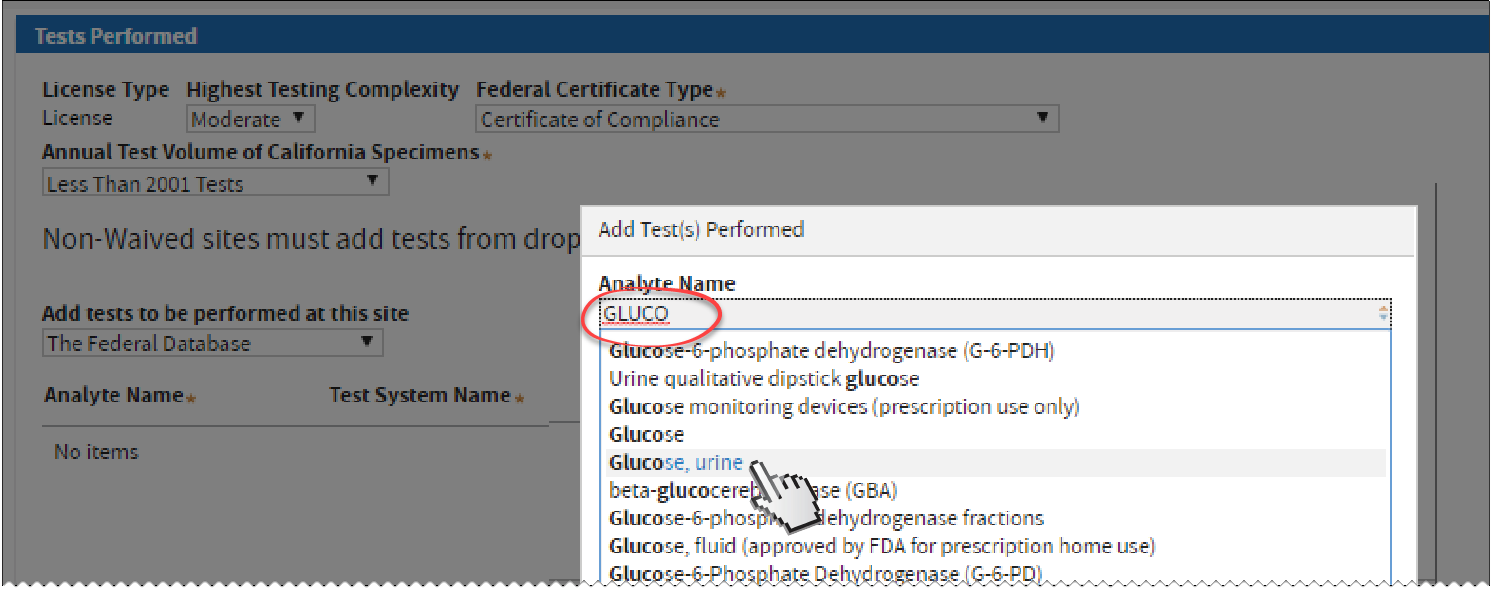The height and width of the screenshot is (592, 1493).
Task: Click the Analyte Name column header
Action: click(x=113, y=395)
